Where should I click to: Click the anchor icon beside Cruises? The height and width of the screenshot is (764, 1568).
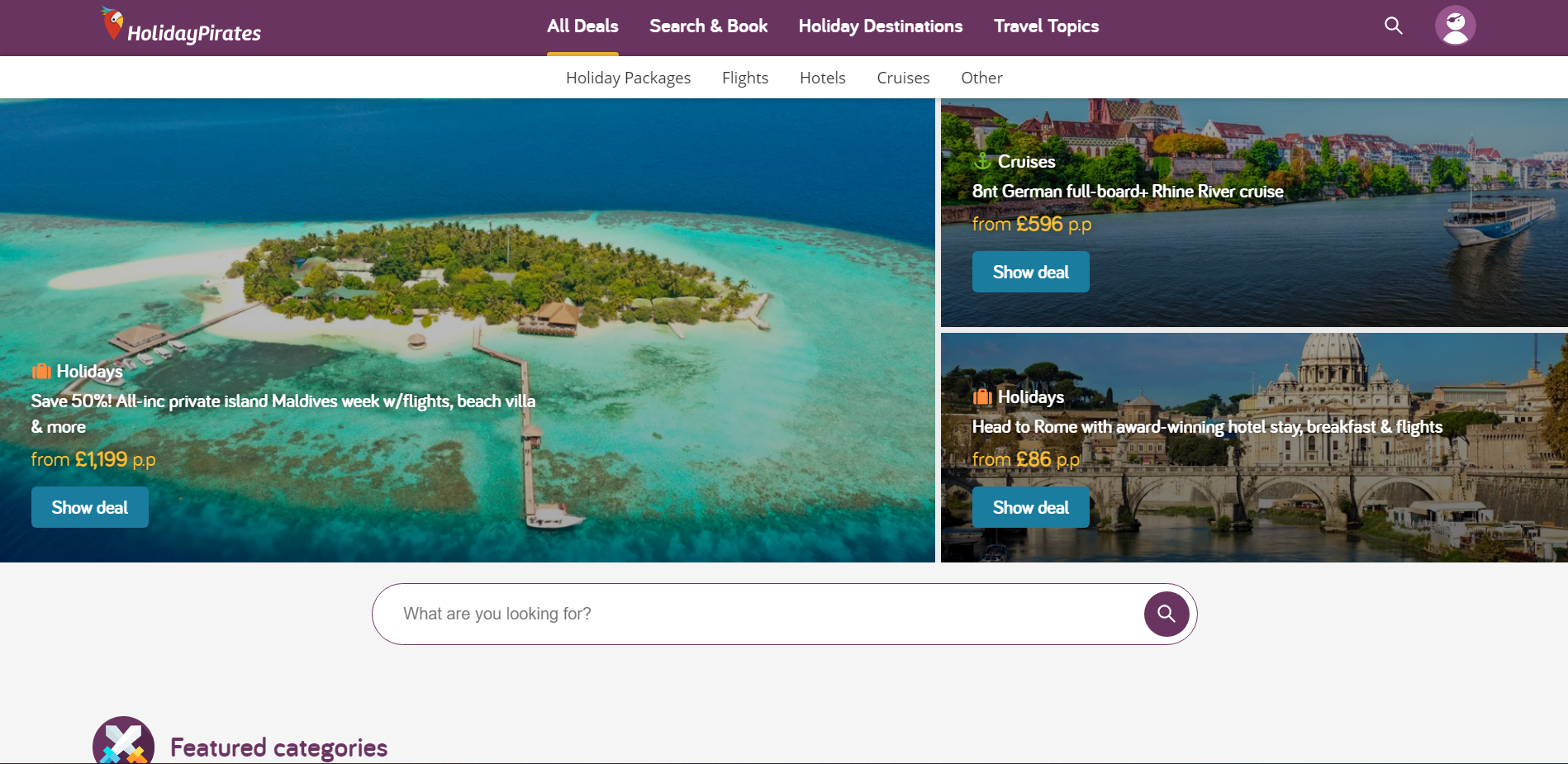point(982,161)
